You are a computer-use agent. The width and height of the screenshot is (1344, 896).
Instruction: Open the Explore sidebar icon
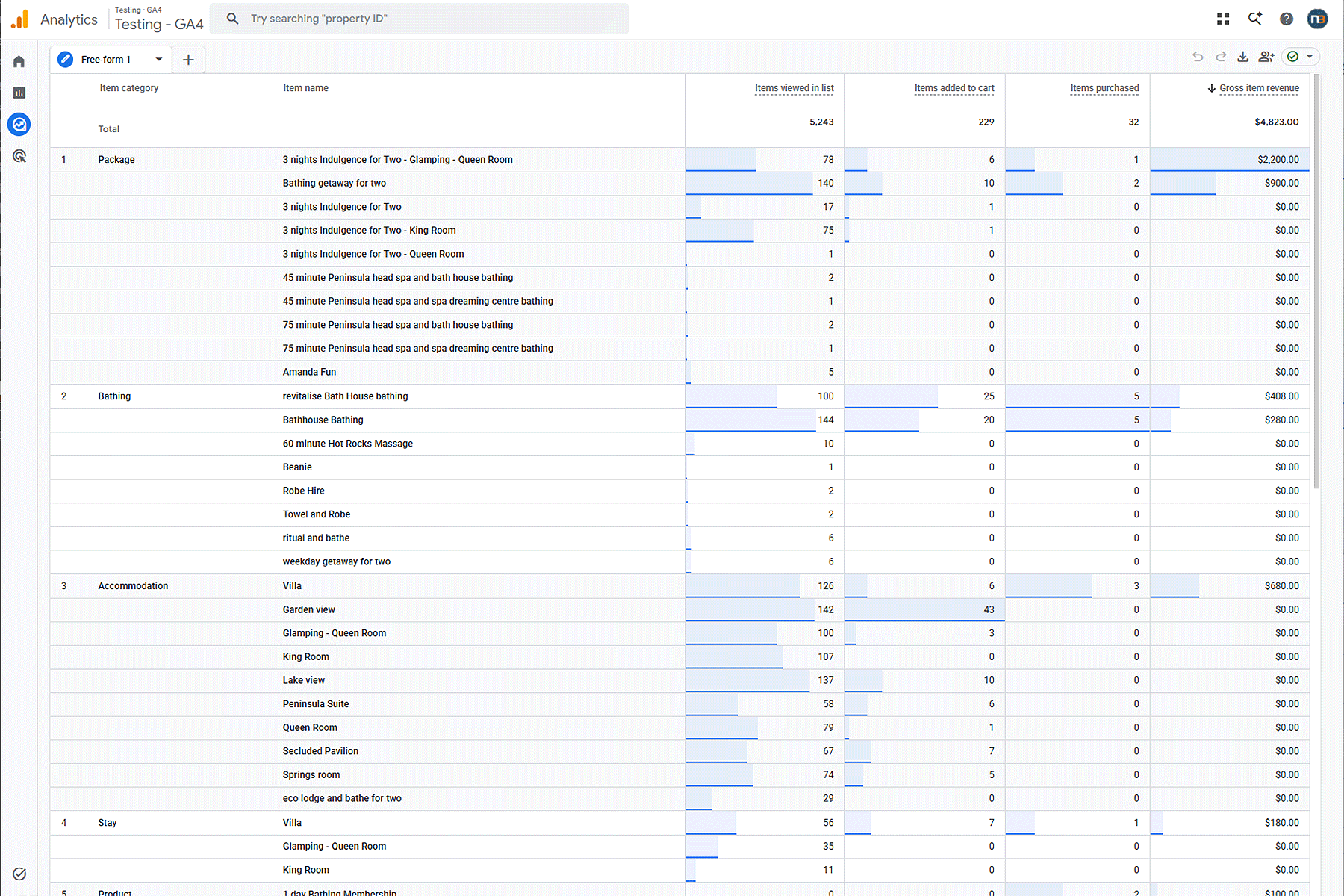click(x=19, y=124)
